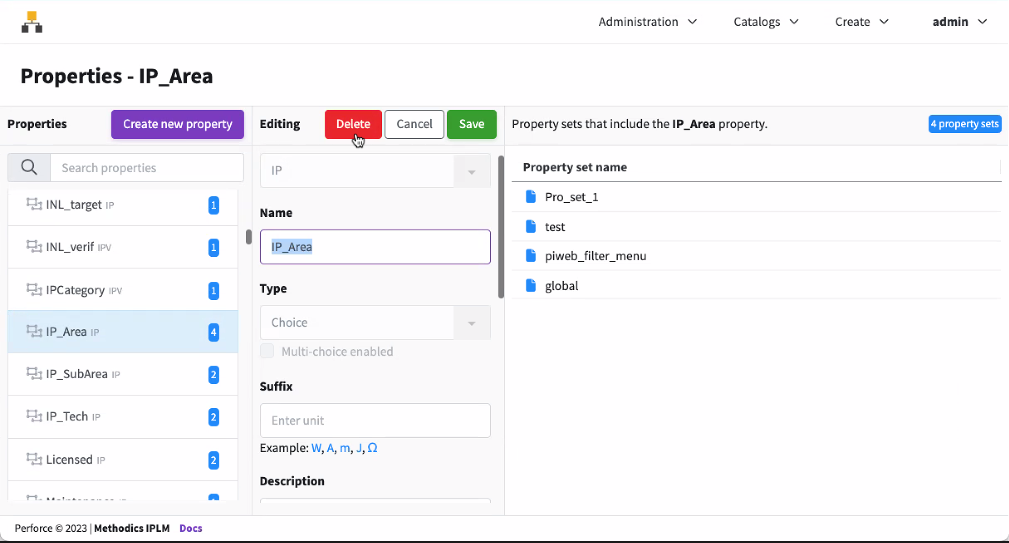Viewport: 1009px width, 543px height.
Task: Open the Catalogs menu
Action: point(765,22)
